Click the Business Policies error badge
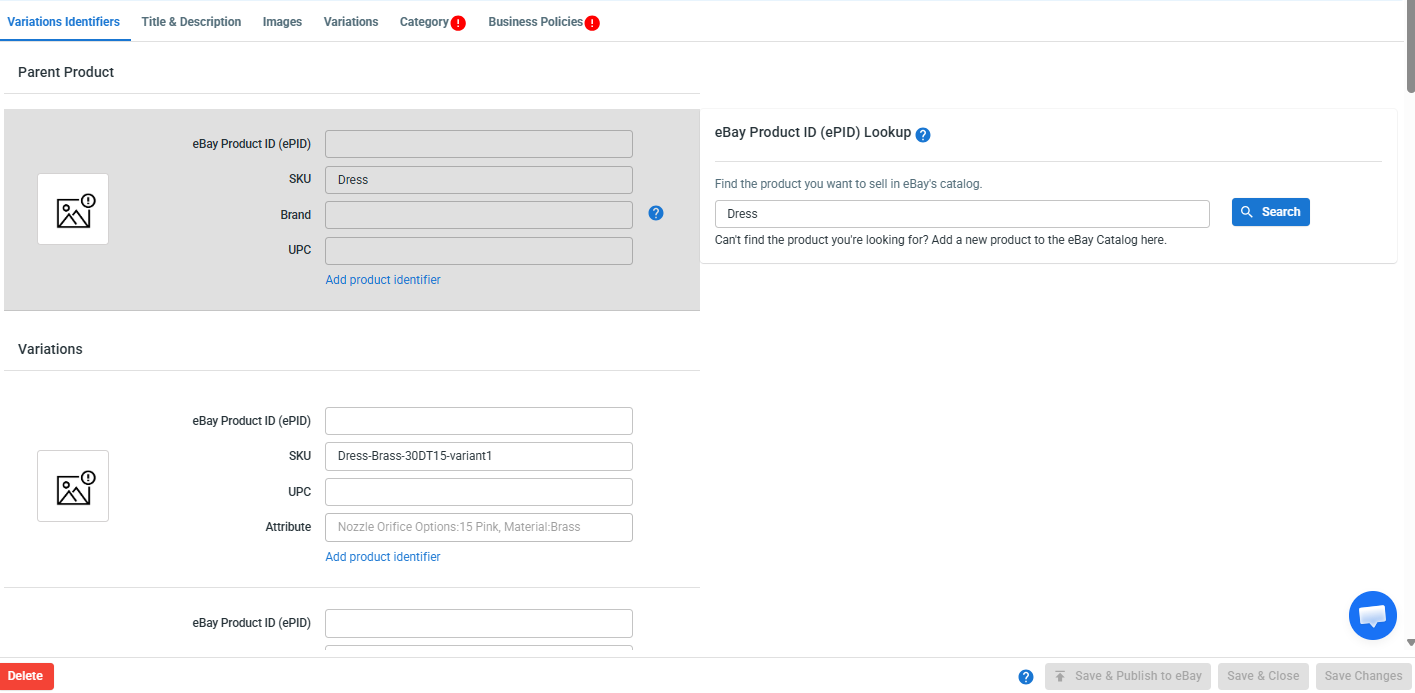 pos(592,23)
